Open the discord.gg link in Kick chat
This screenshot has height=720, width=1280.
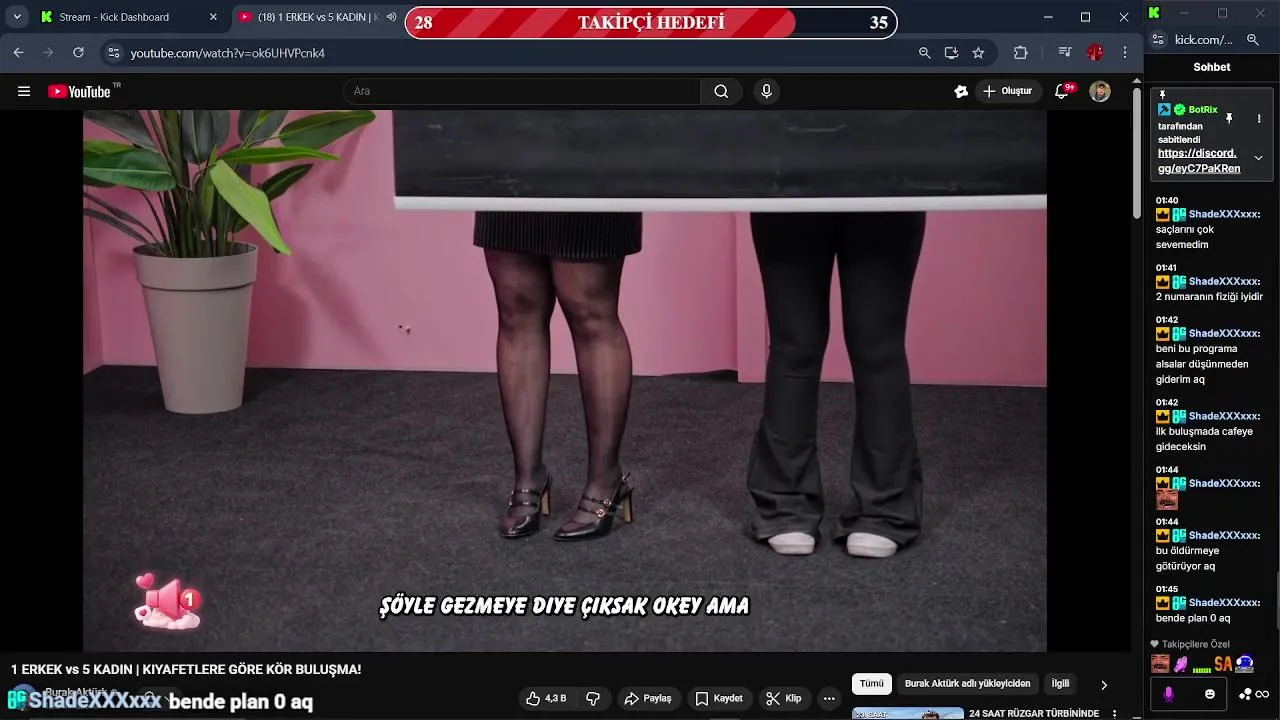pos(1199,161)
